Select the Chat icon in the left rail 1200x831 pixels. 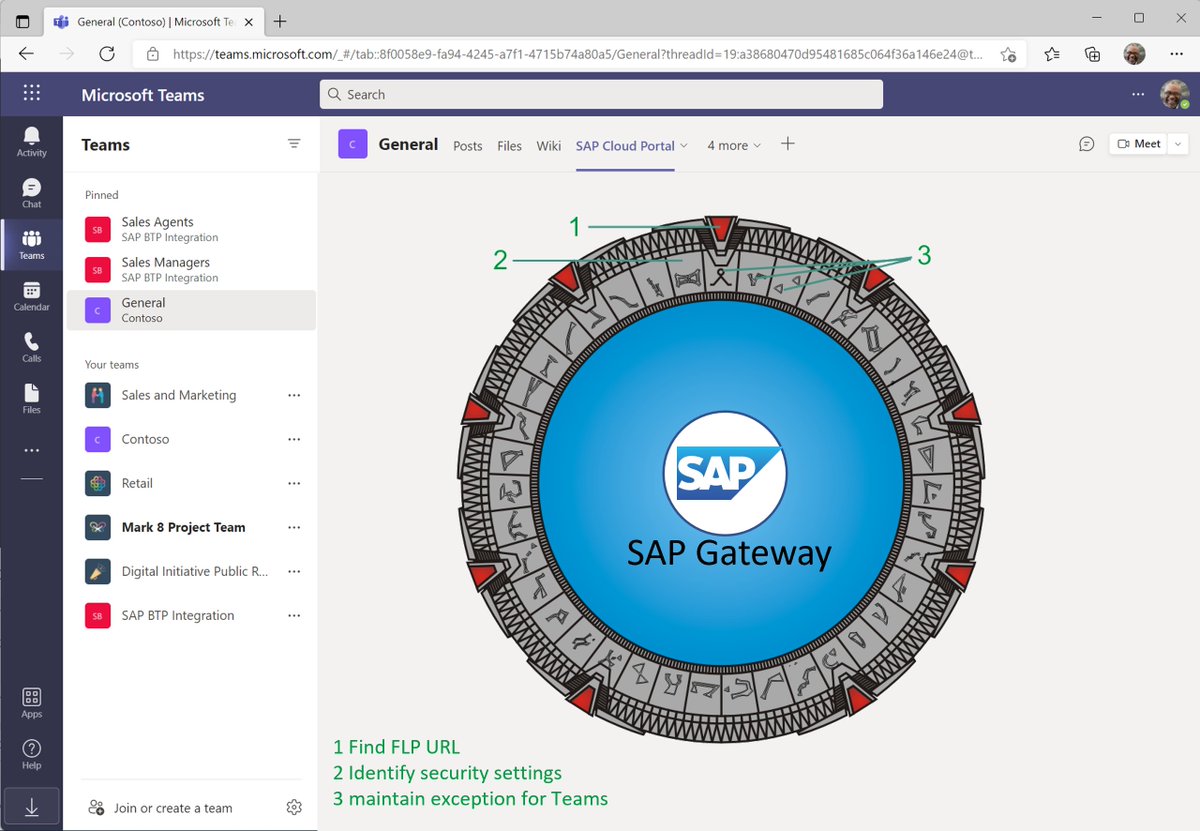click(x=31, y=188)
